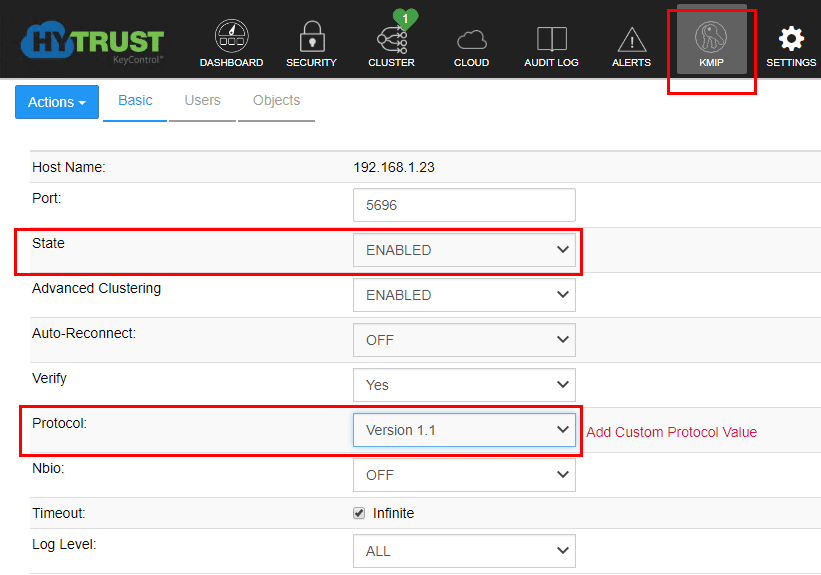Screen dimensions: 821x575
Task: Click the Timeout label
Action: pyautogui.click(x=59, y=513)
